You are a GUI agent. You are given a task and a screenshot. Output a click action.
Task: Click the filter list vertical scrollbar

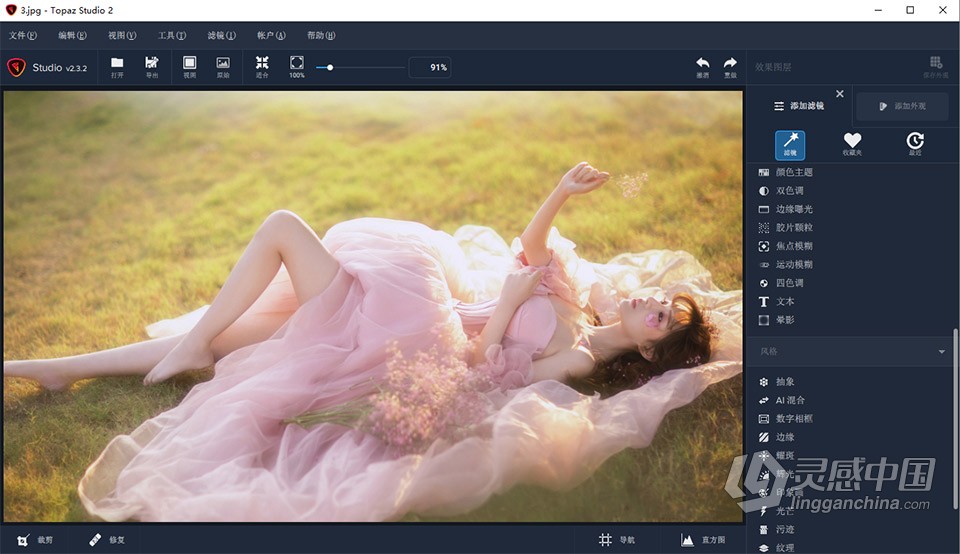(955, 419)
